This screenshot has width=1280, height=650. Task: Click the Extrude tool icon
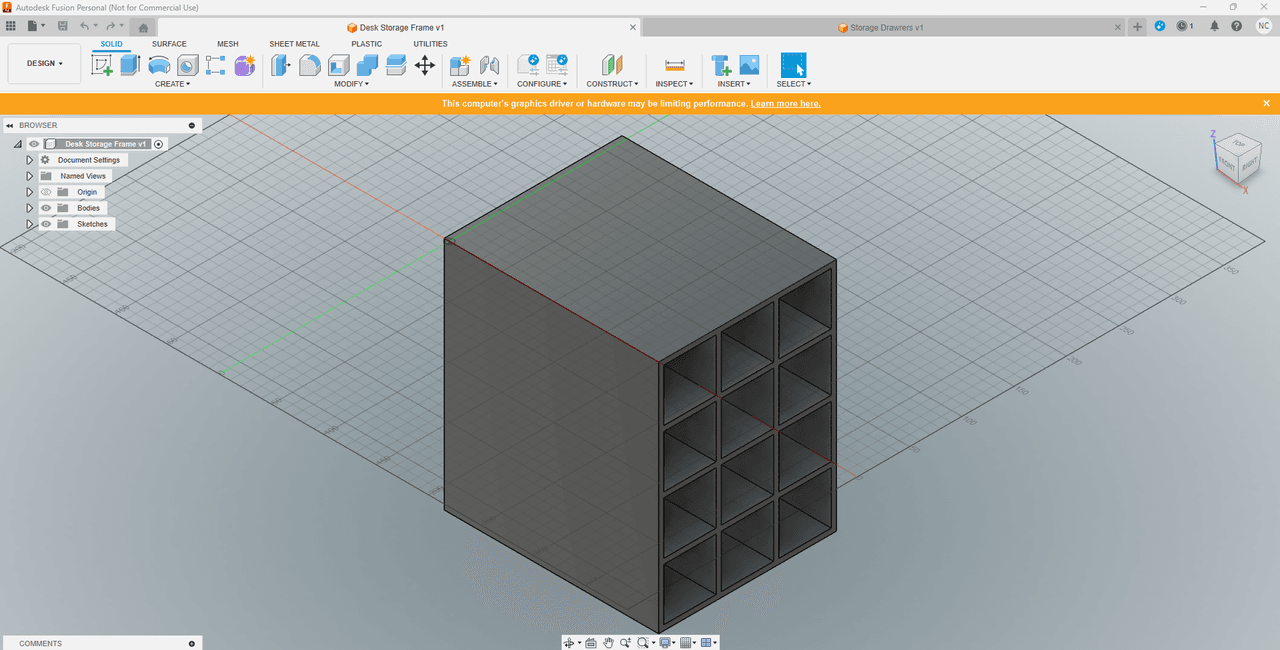click(x=130, y=65)
